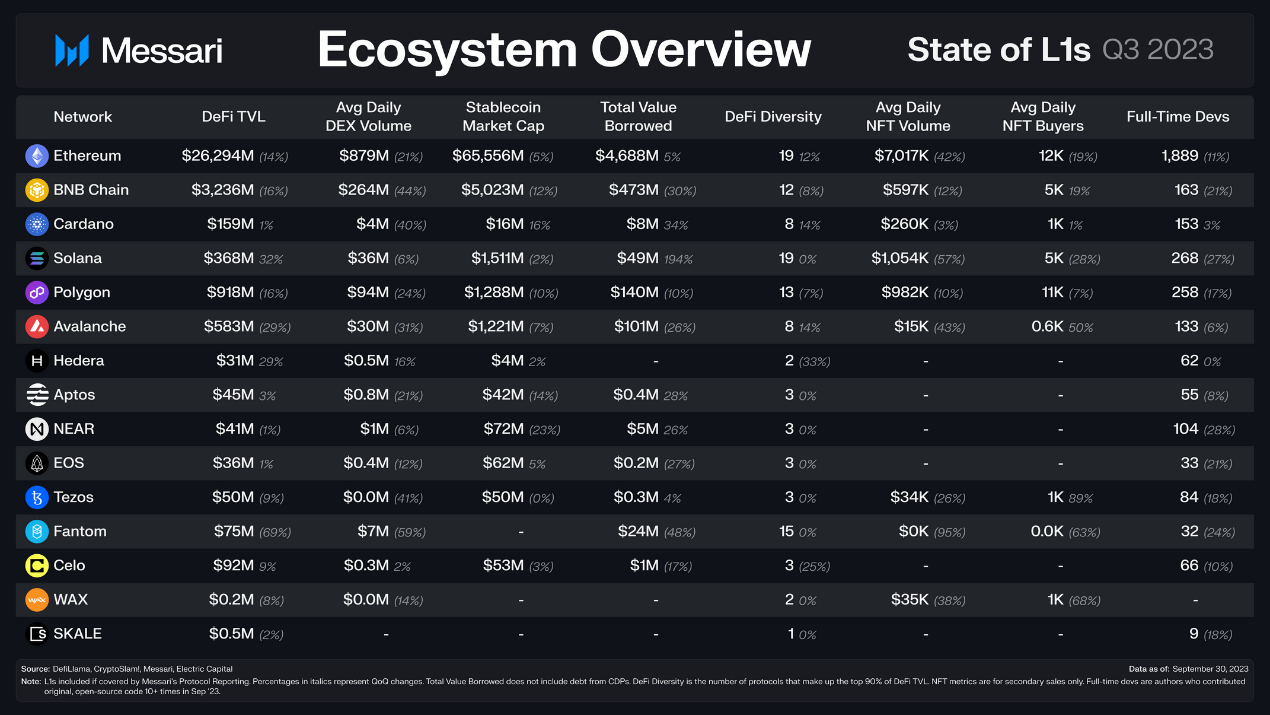Click Ethereum's DeFi TVL value $26,294M
Viewport: 1270px width, 715px height.
tap(218, 156)
